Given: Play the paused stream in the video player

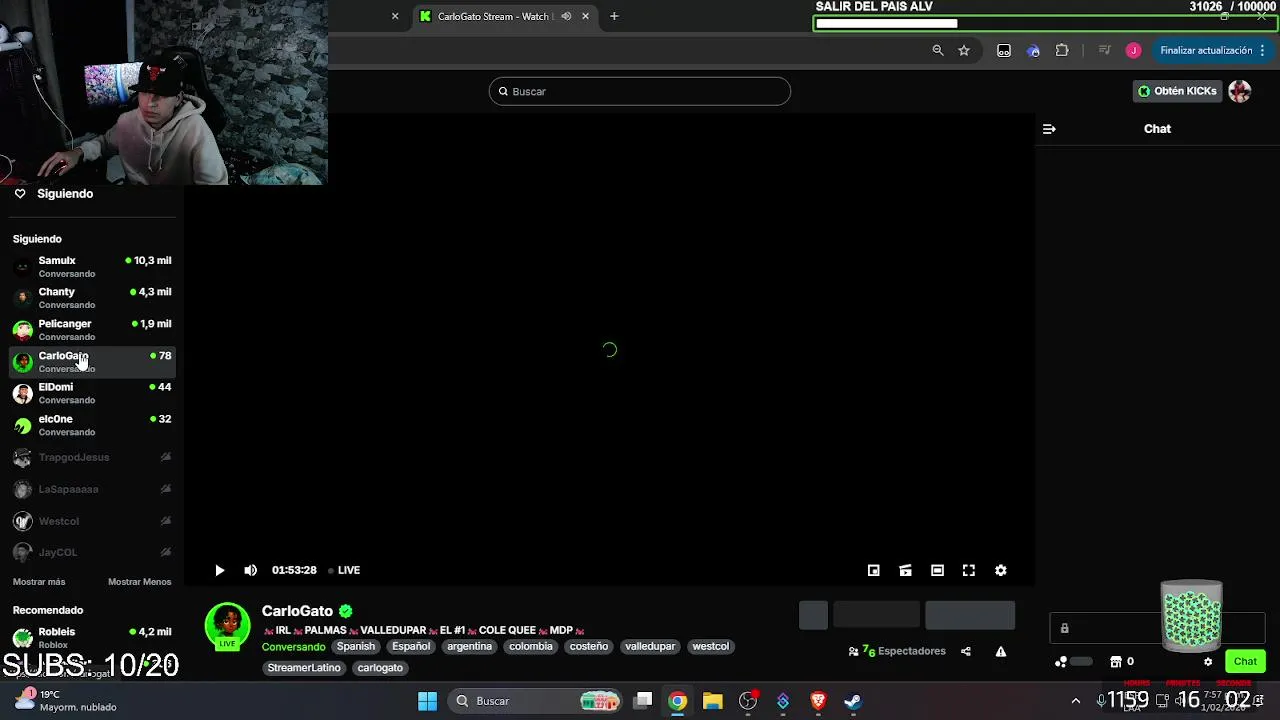Looking at the screenshot, I should coord(220,570).
